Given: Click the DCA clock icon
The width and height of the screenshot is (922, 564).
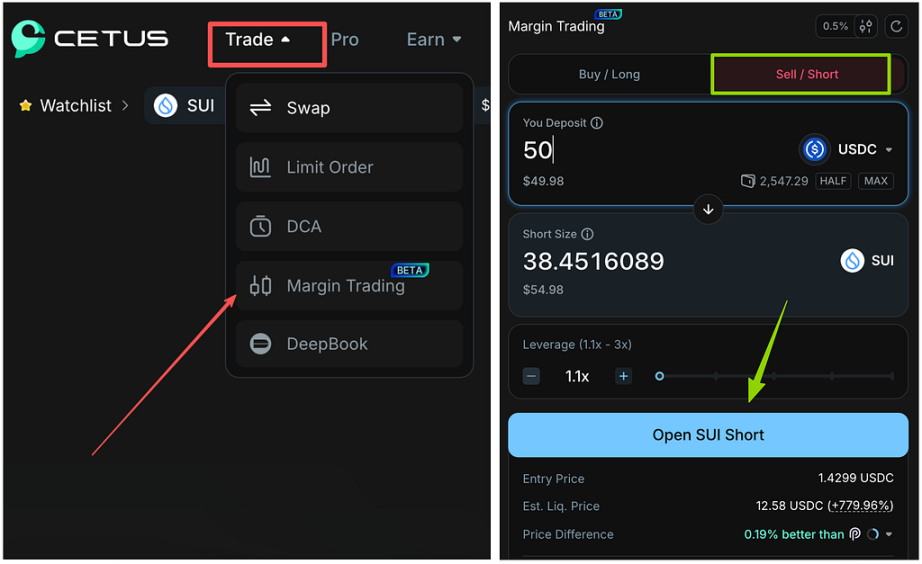Looking at the screenshot, I should (260, 226).
